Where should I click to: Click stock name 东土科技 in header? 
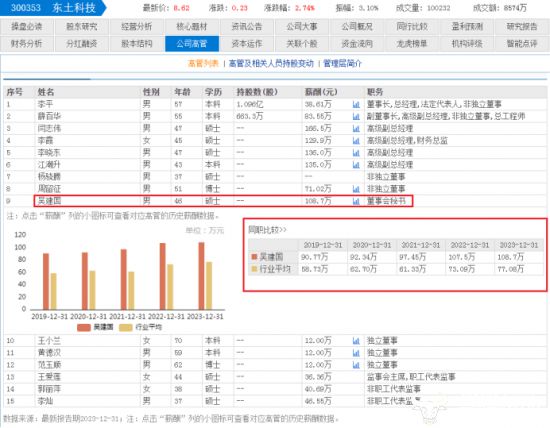(x=74, y=8)
